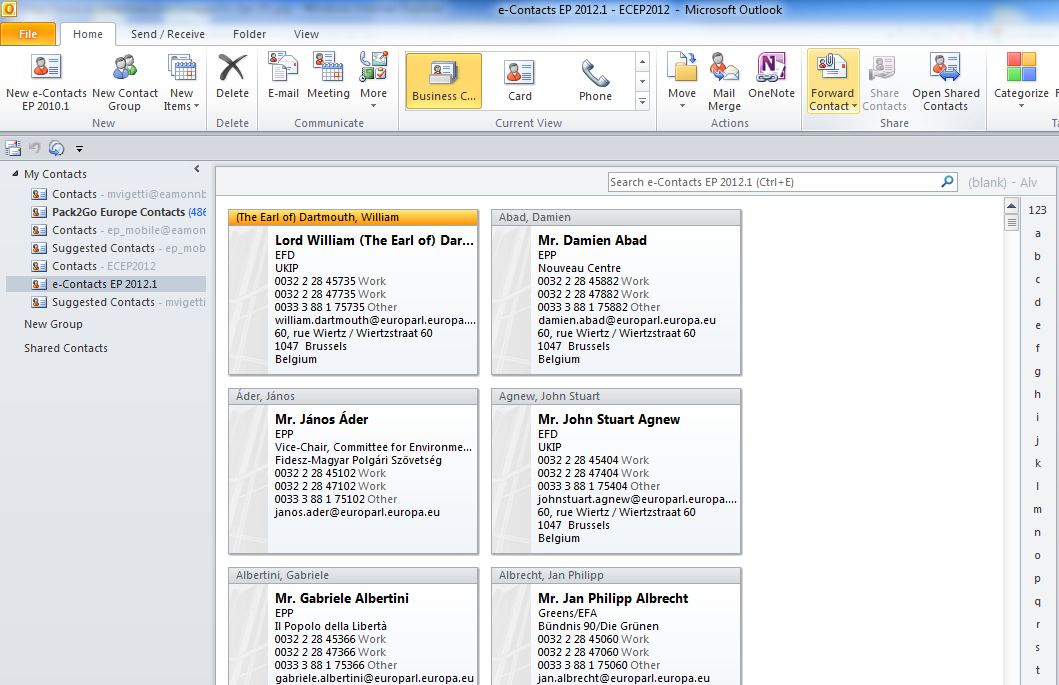Start Mail Merge action

click(724, 82)
